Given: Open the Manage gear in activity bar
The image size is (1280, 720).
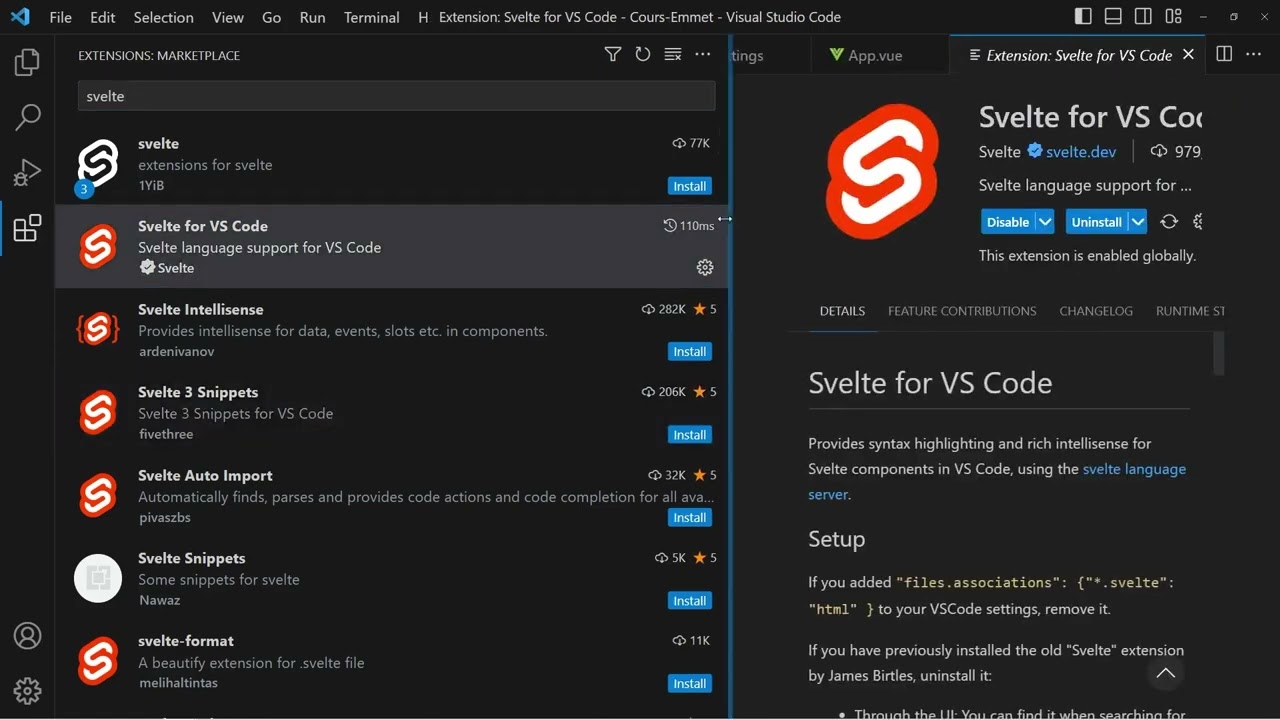Looking at the screenshot, I should point(27,691).
